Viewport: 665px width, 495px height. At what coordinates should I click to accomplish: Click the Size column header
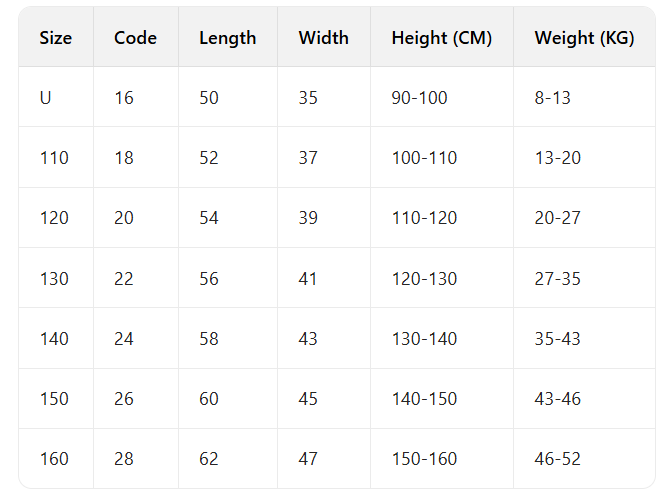56,38
